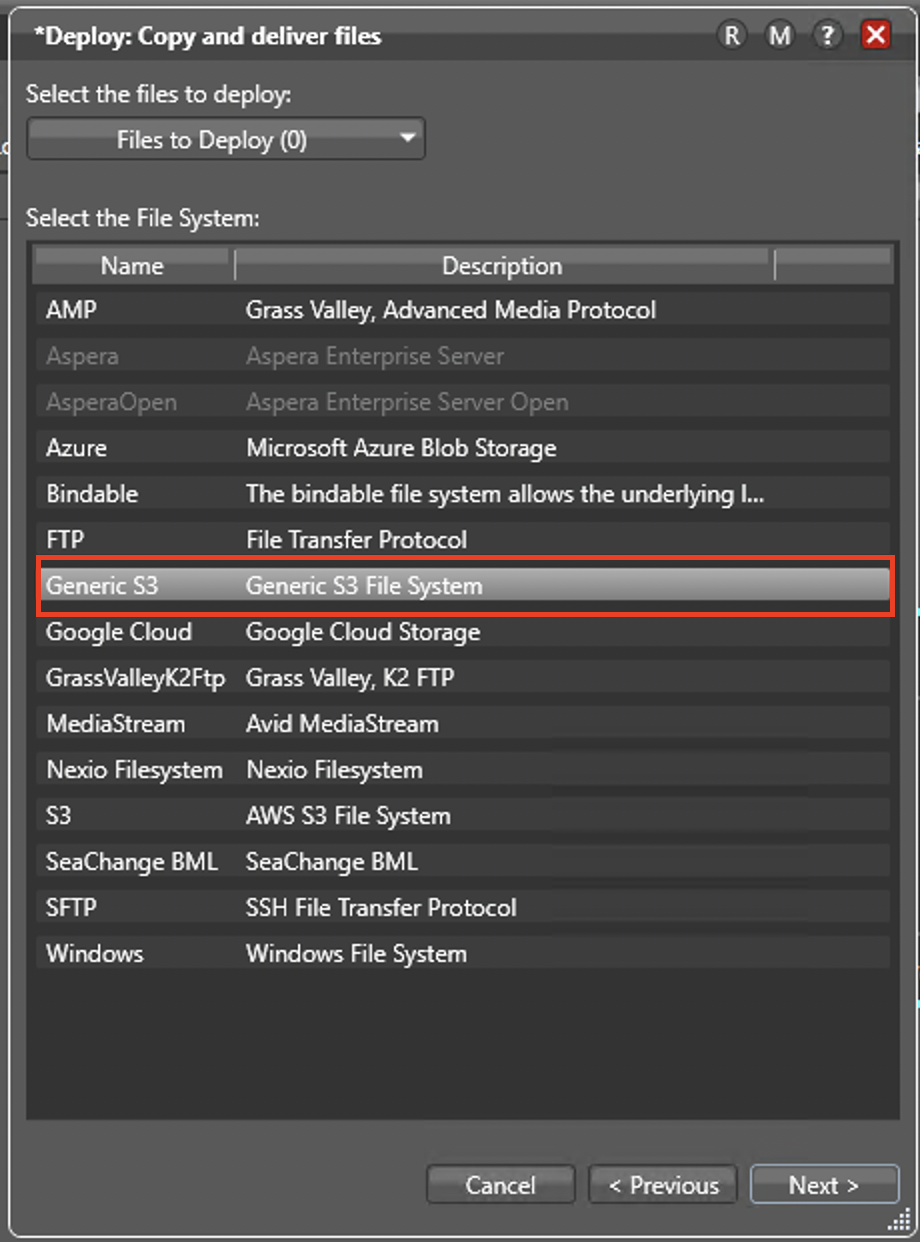
Task: Sort by the Description column header
Action: [x=503, y=266]
